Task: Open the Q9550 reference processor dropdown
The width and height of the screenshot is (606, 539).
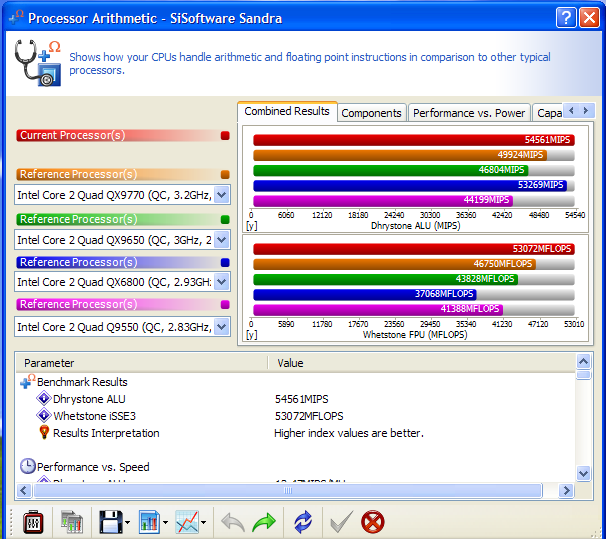Action: click(x=222, y=326)
